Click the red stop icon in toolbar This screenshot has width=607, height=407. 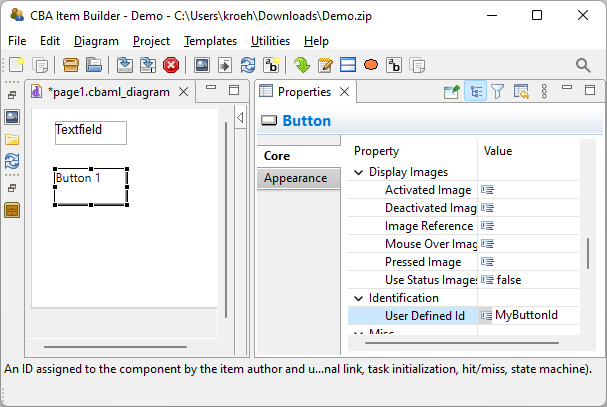tap(171, 65)
